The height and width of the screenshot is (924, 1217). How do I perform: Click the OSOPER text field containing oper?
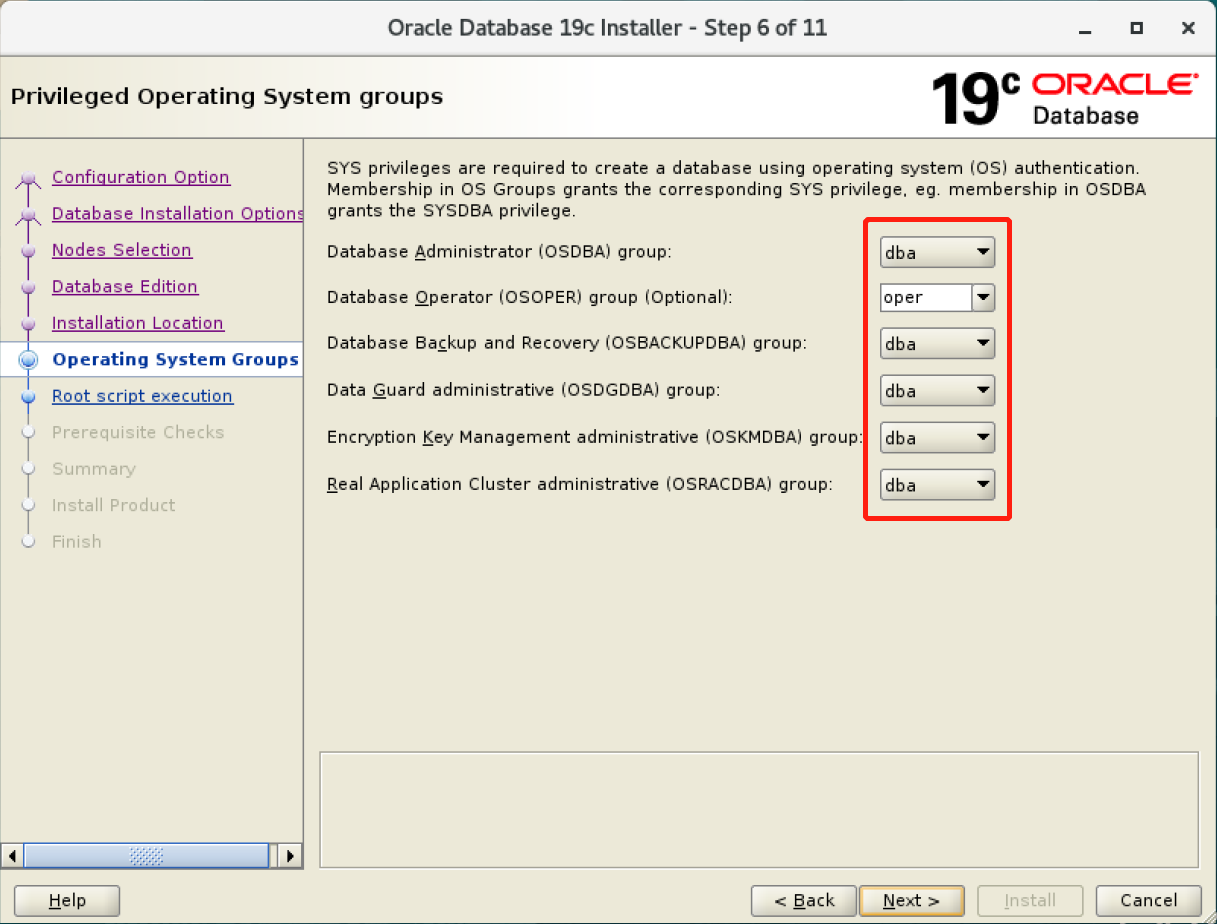926,298
